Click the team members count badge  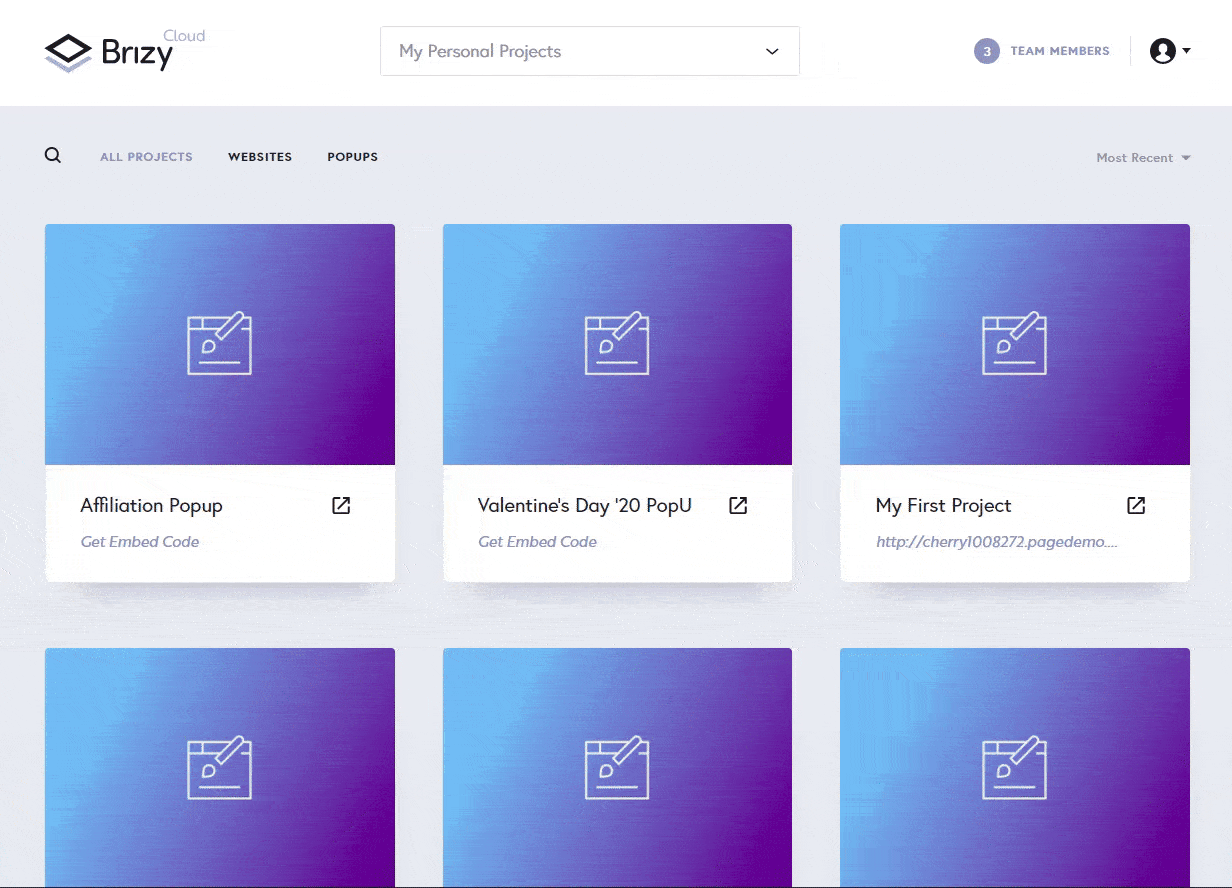(x=986, y=51)
